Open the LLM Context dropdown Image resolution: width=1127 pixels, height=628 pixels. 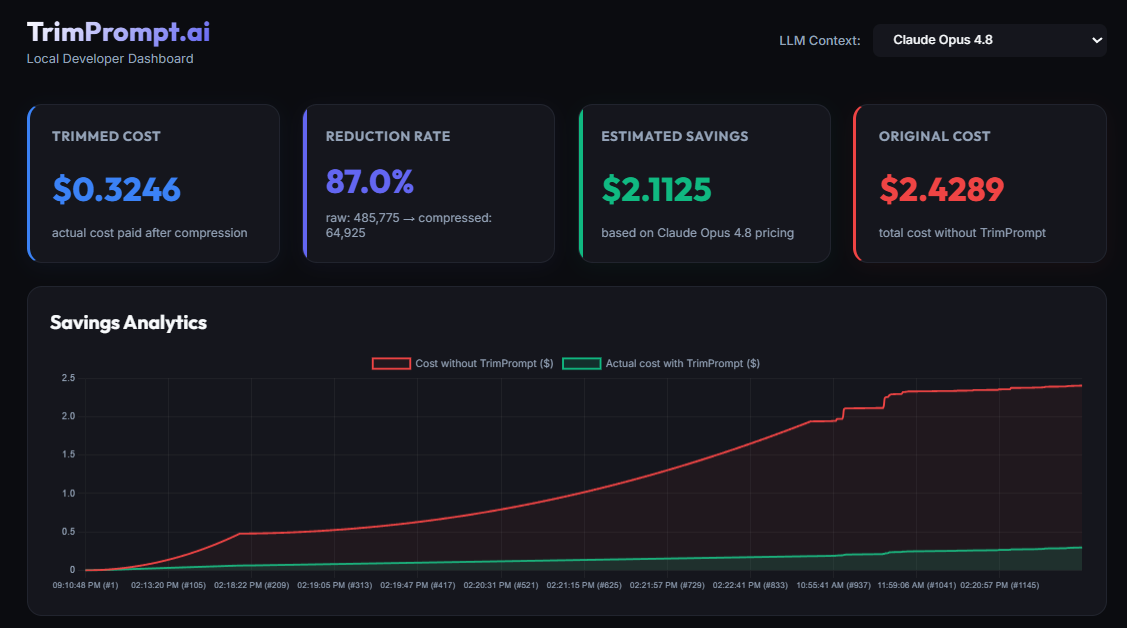click(989, 40)
